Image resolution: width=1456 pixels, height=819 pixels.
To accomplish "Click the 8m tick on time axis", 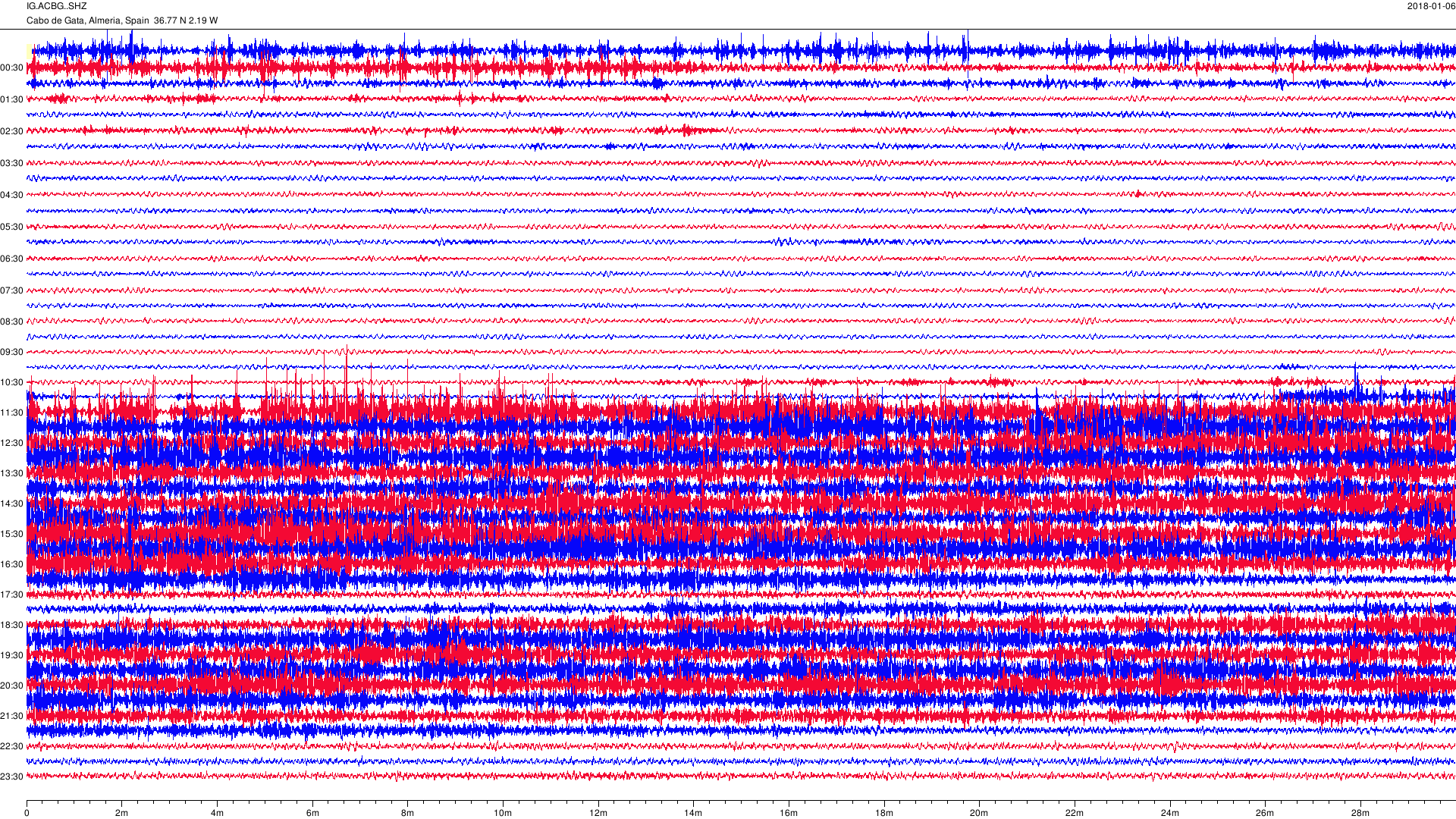I will coord(408,813).
